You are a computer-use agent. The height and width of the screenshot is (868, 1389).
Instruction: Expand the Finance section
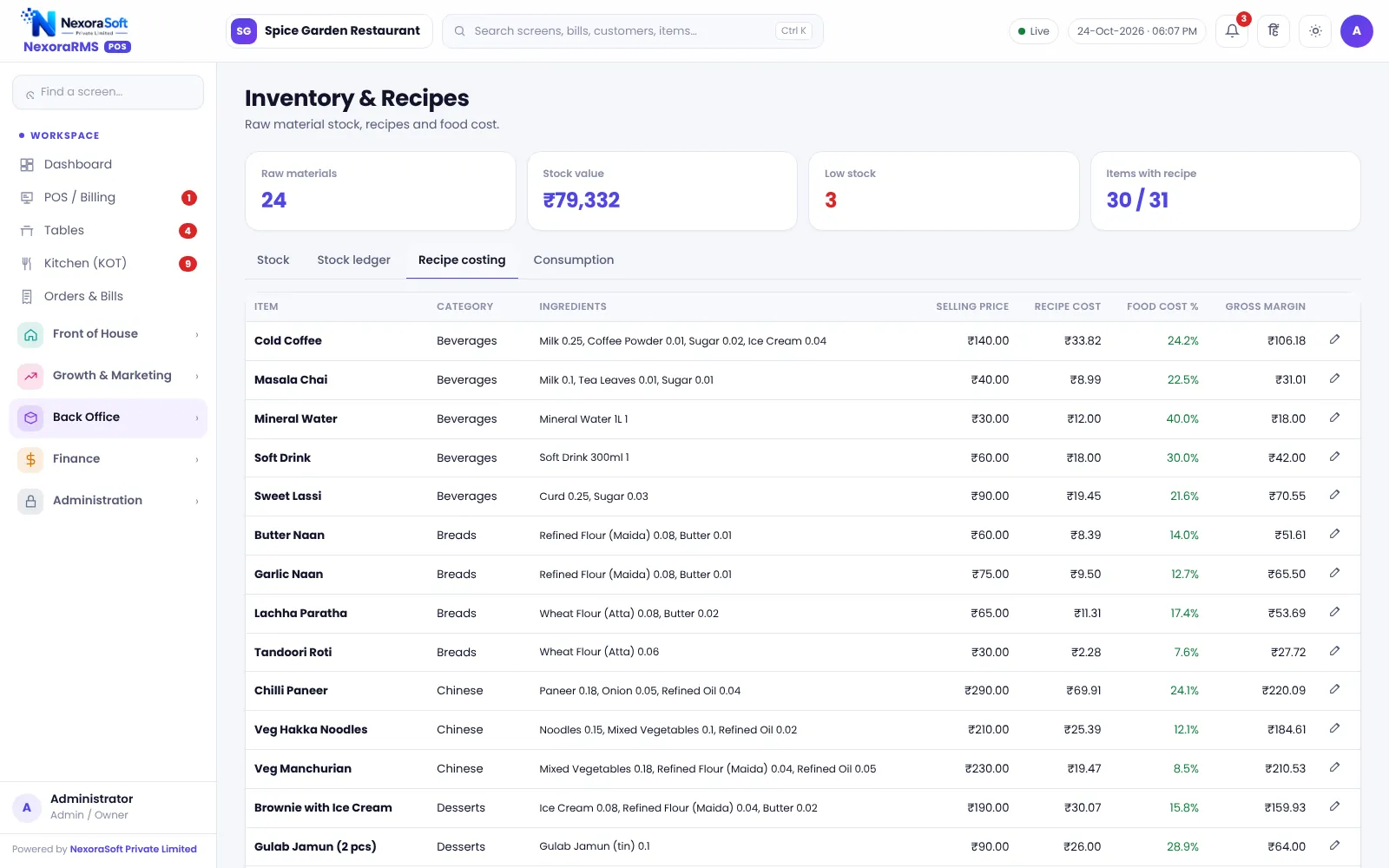pyautogui.click(x=109, y=459)
